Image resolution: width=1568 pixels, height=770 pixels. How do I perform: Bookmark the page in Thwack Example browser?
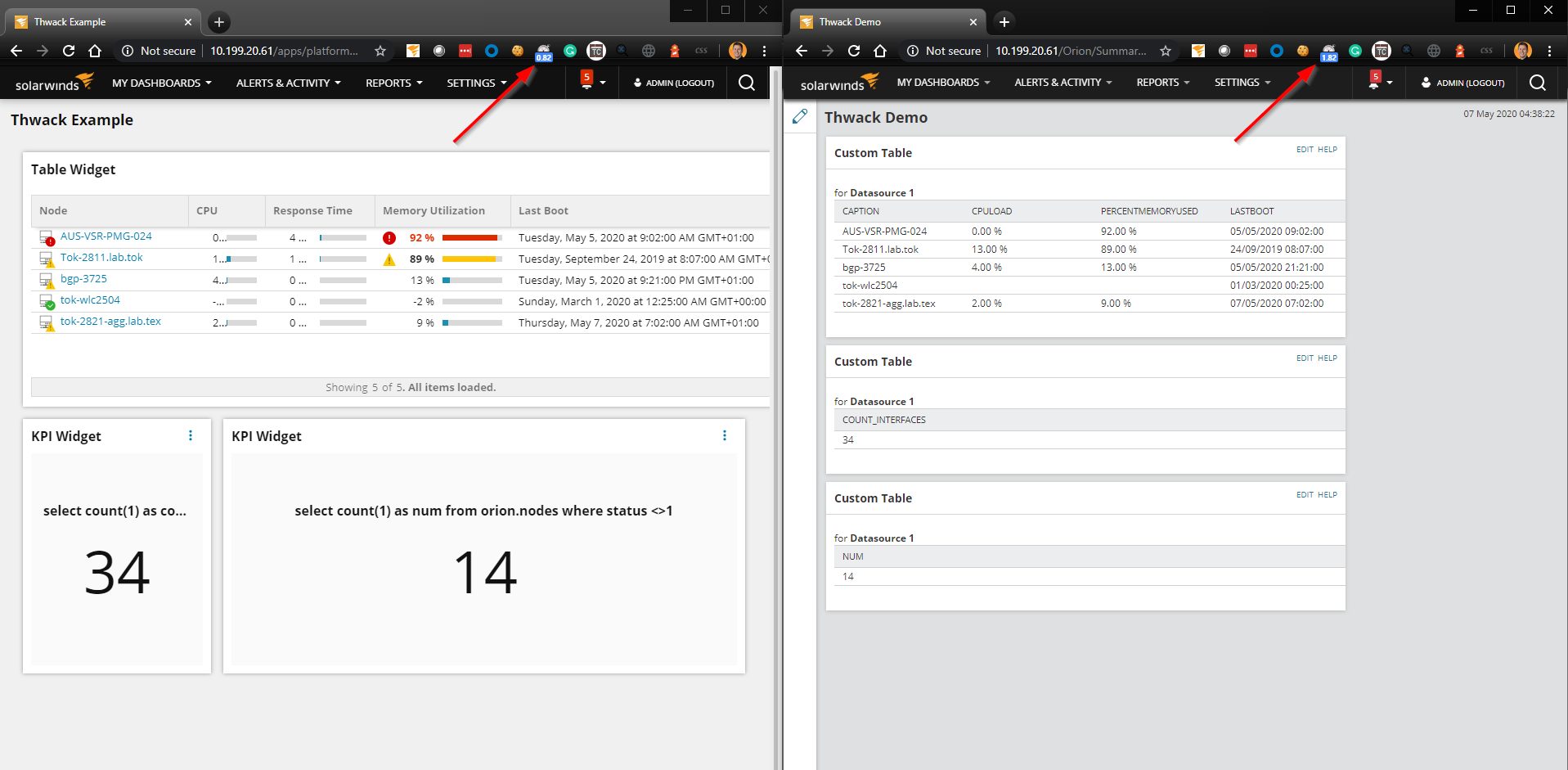point(380,51)
